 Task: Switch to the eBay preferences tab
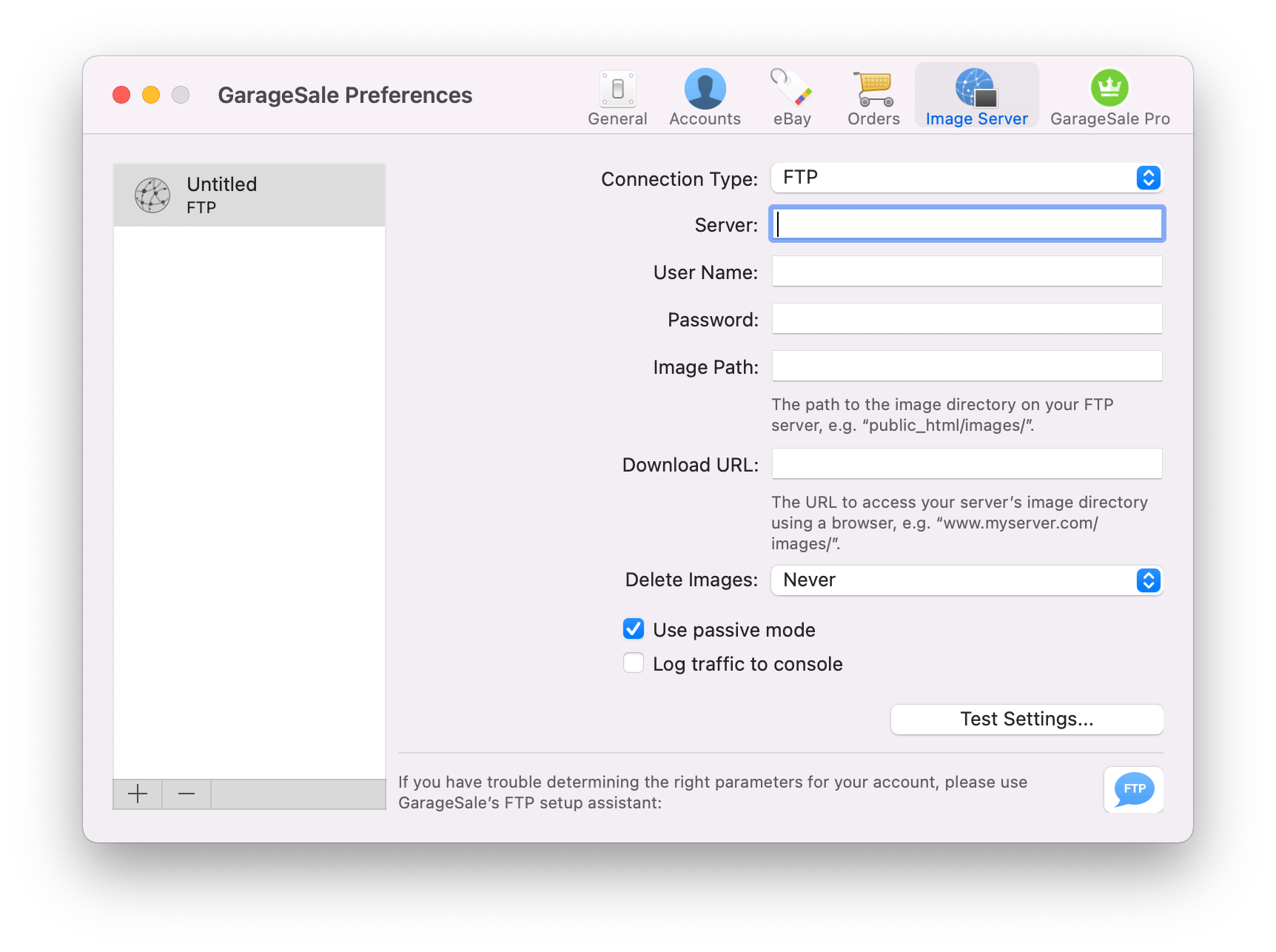pos(792,97)
